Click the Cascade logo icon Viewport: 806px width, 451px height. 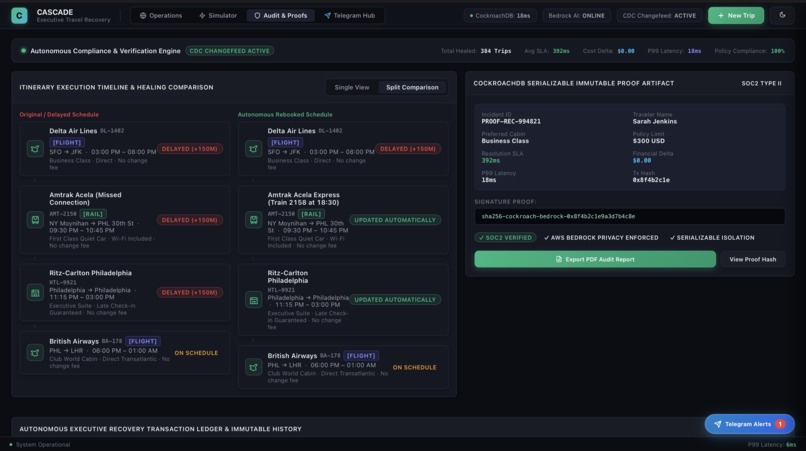19,15
